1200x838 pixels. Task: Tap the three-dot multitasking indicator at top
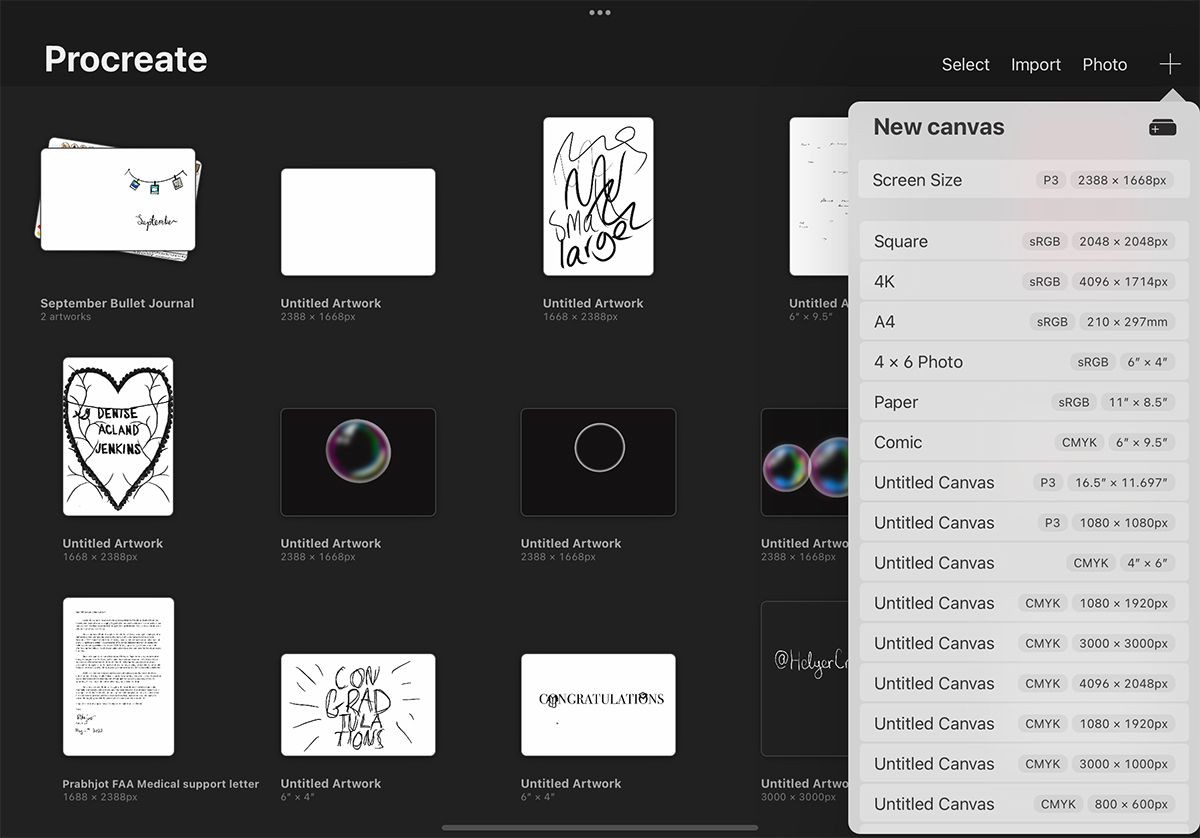(600, 13)
